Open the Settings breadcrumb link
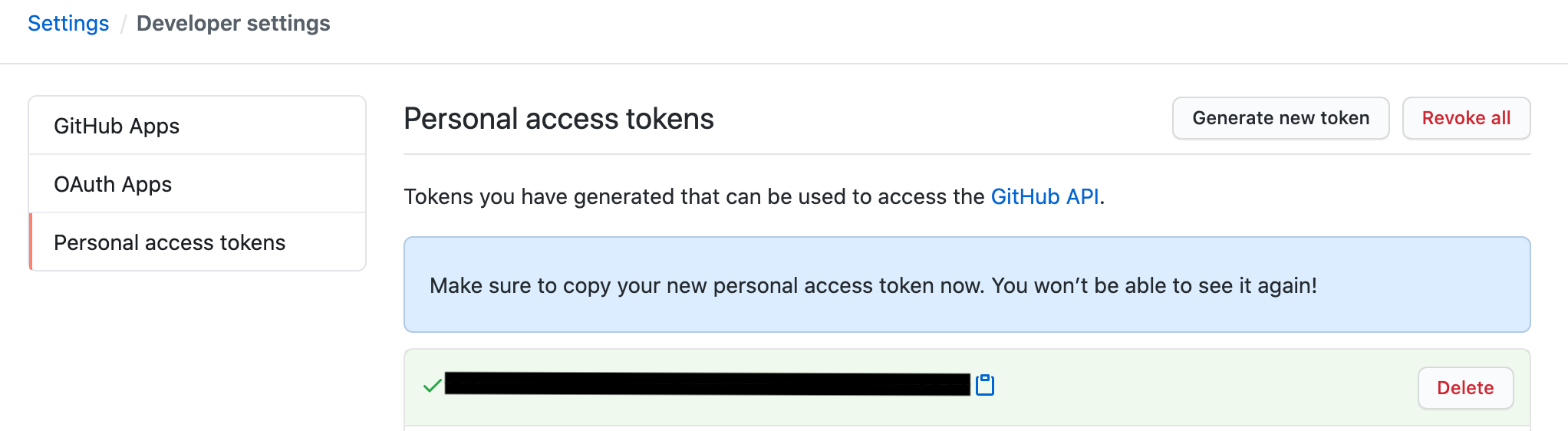This screenshot has width=1568, height=431. (x=68, y=24)
